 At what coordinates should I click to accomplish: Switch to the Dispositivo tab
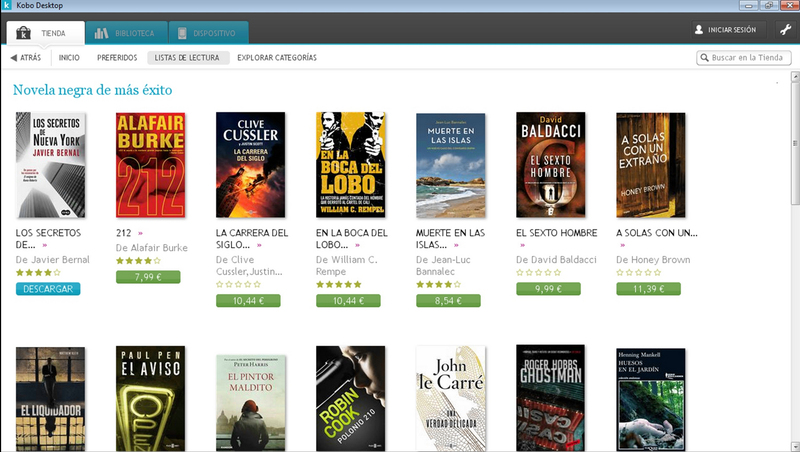tap(209, 33)
